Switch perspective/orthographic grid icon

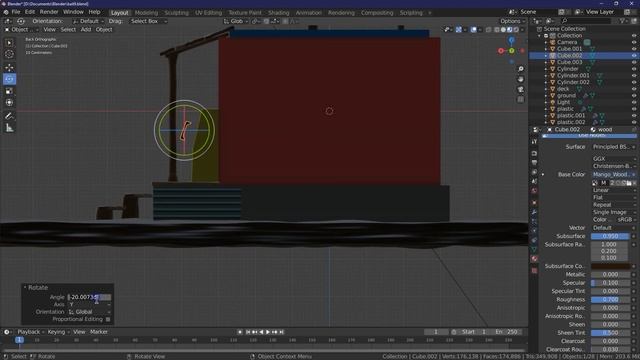pos(520,100)
